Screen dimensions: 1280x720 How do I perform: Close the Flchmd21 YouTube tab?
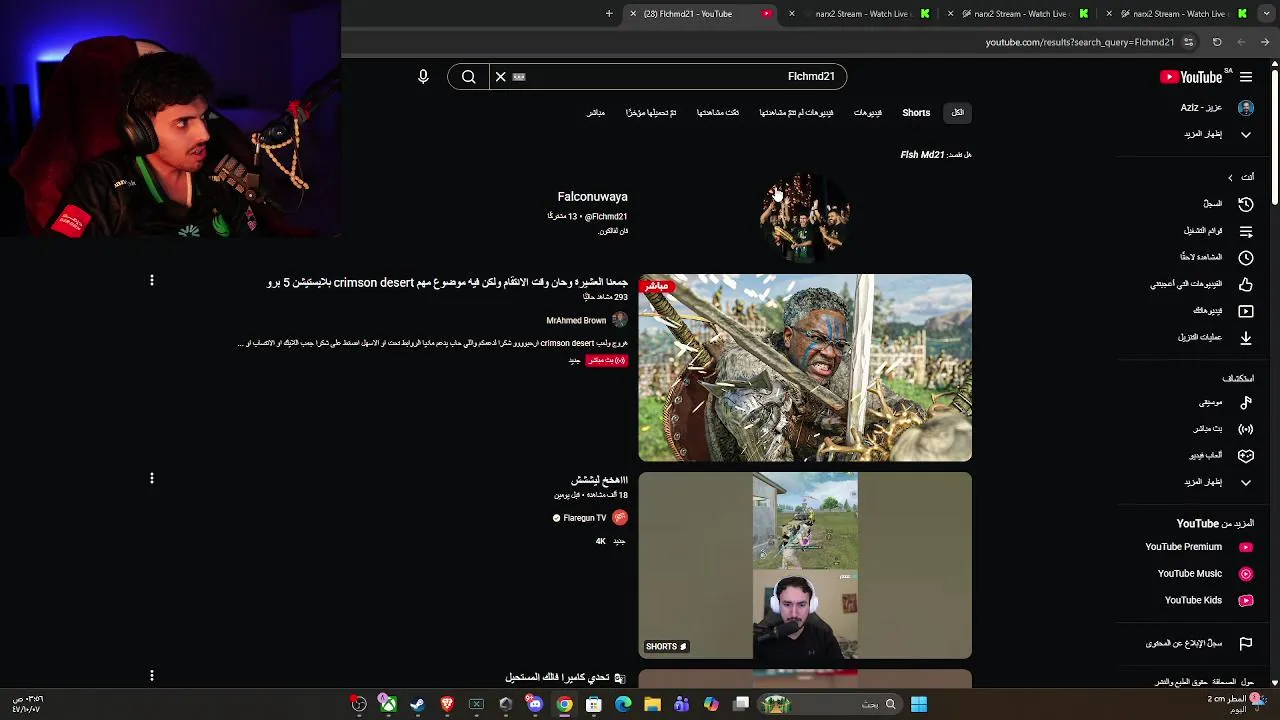pos(633,14)
